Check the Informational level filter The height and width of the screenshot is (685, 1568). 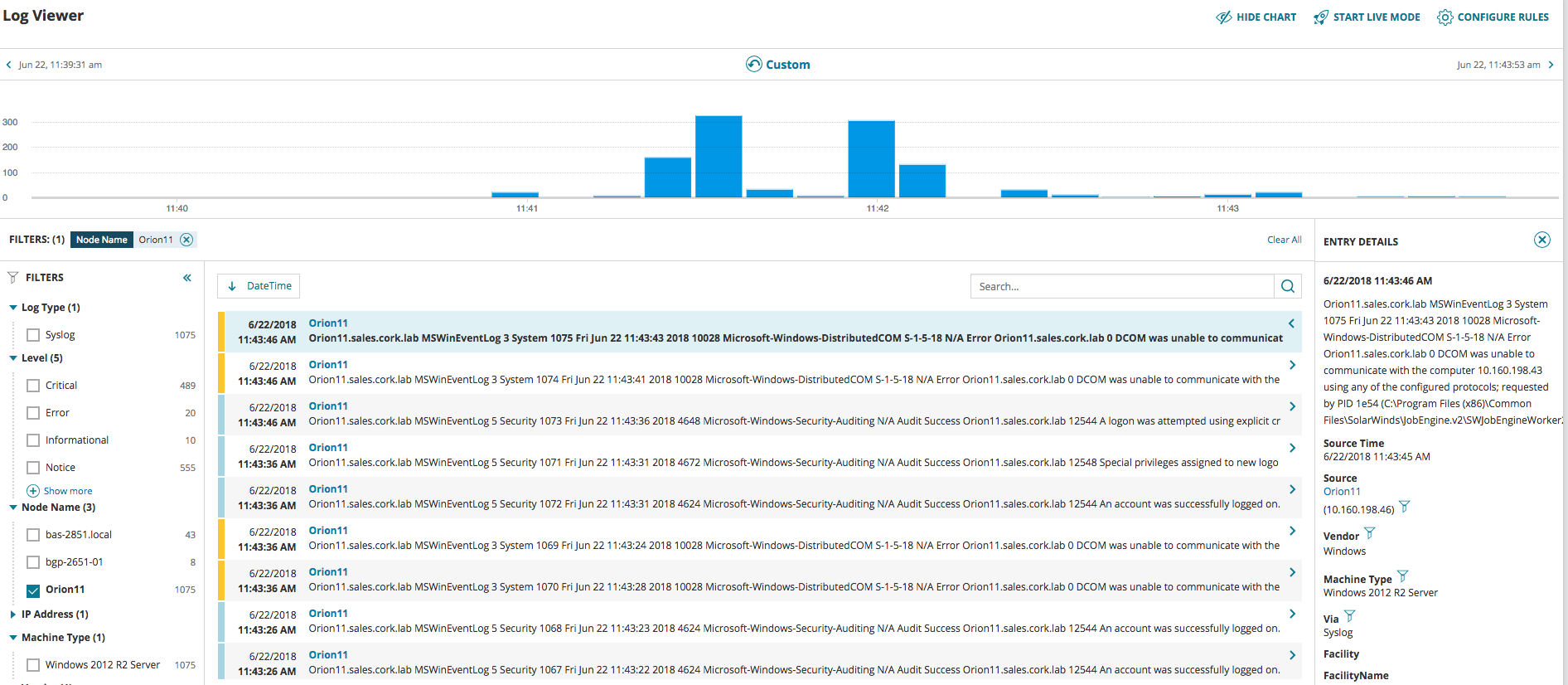tap(33, 440)
